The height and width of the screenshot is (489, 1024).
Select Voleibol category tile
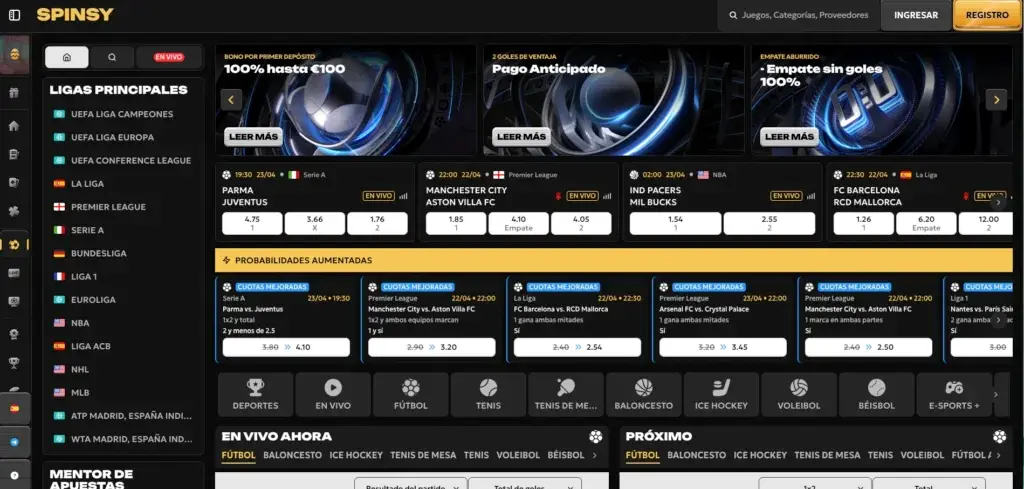pyautogui.click(x=799, y=394)
